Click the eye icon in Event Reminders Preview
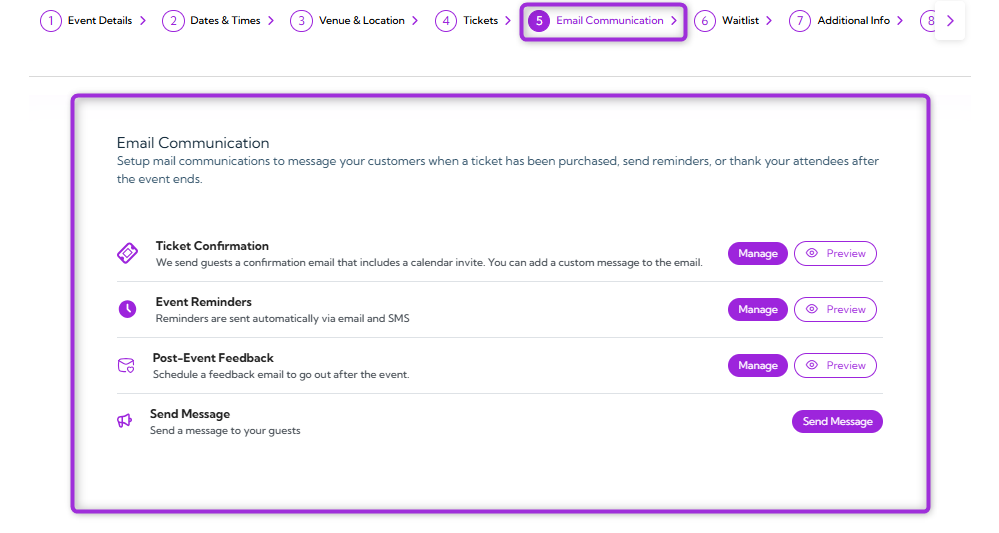The width and height of the screenshot is (999, 533). coord(812,309)
